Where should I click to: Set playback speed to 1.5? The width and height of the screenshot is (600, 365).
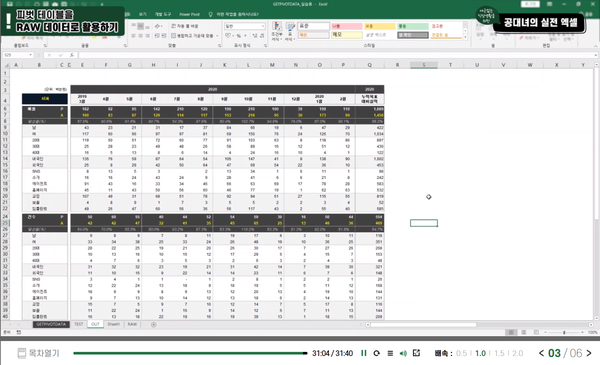499,353
